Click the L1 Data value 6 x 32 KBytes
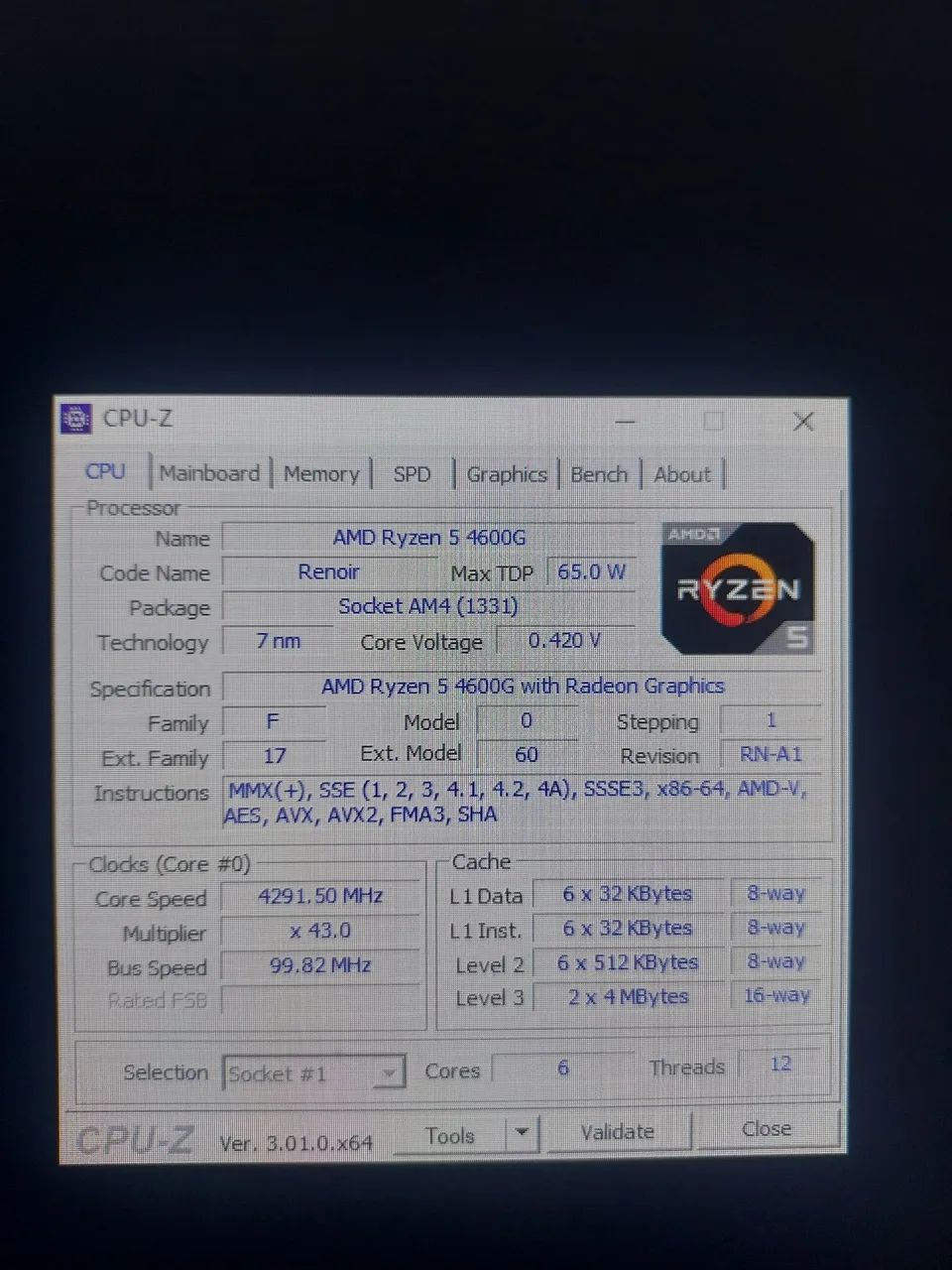The image size is (952, 1270). [x=627, y=893]
